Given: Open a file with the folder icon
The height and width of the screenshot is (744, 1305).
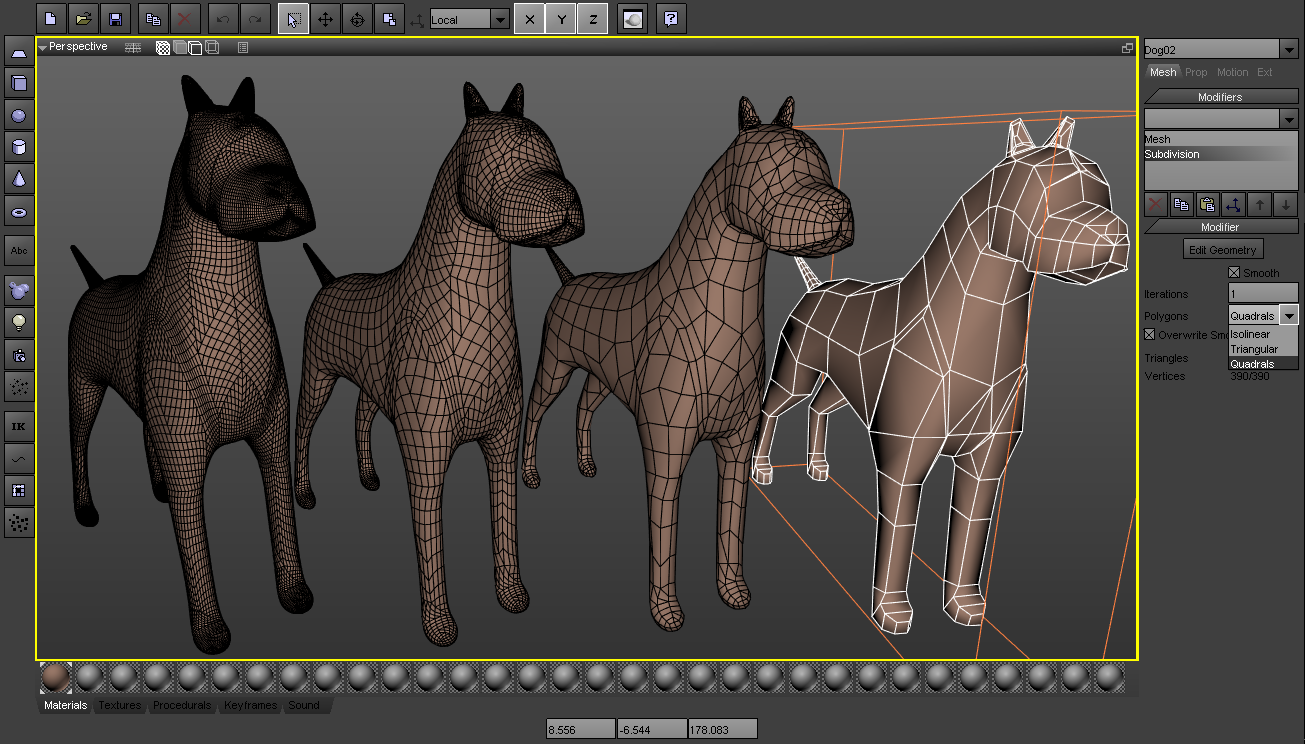Looking at the screenshot, I should click(x=83, y=19).
